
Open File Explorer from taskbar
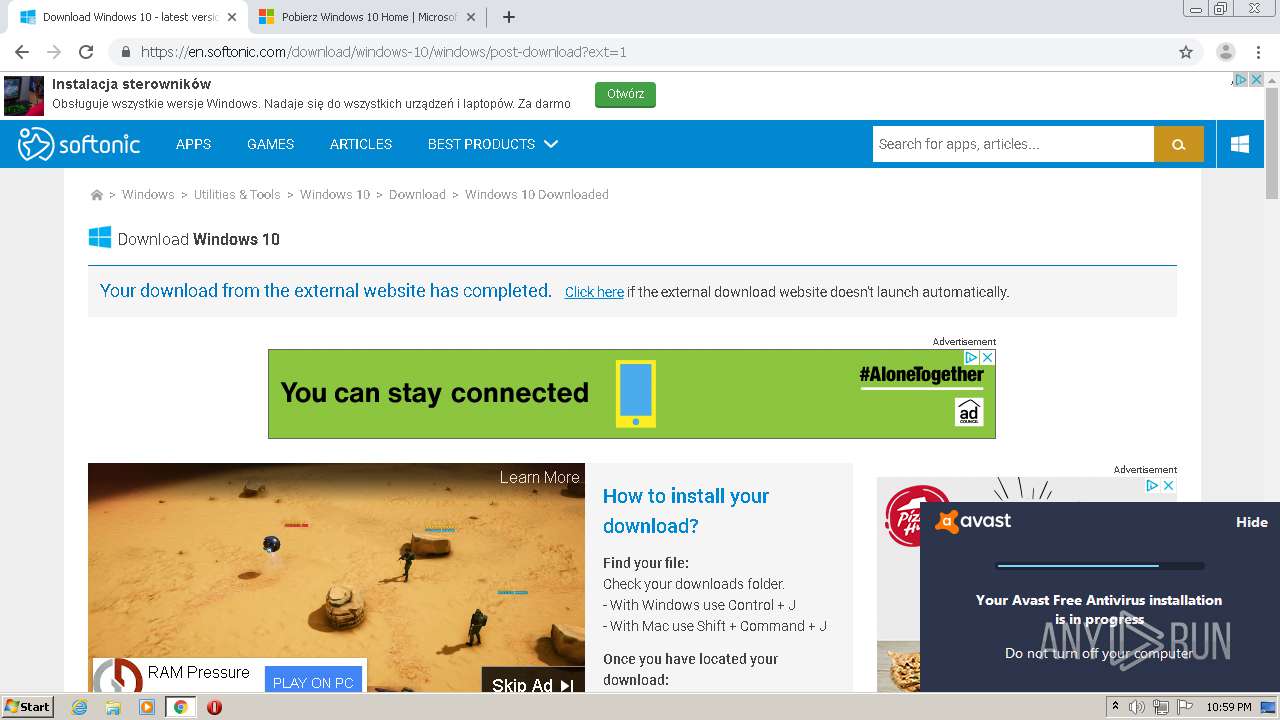[x=113, y=707]
